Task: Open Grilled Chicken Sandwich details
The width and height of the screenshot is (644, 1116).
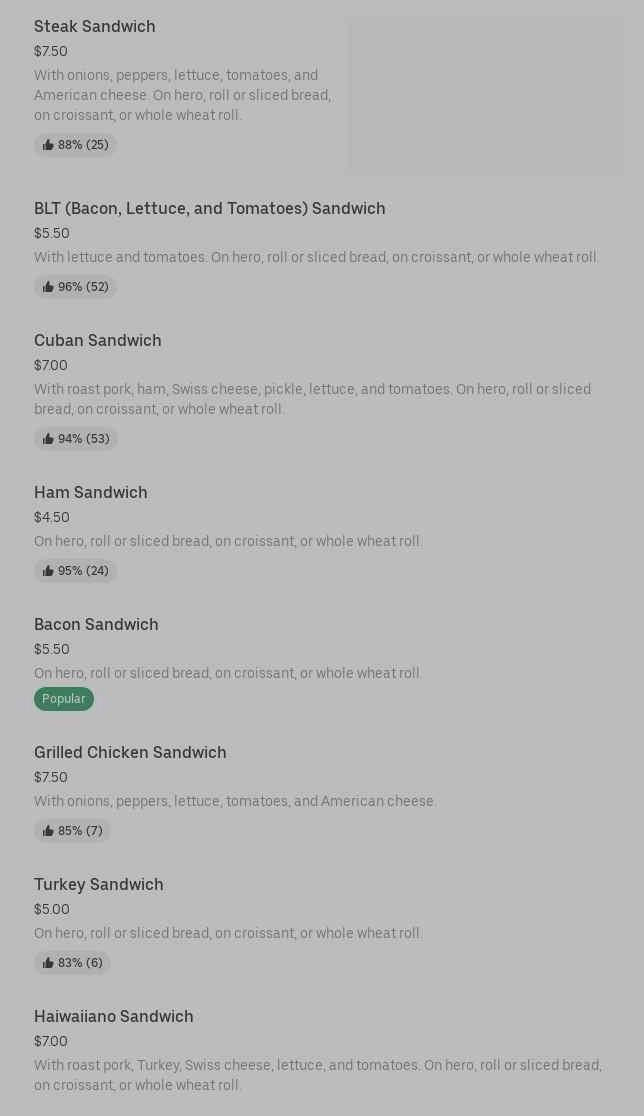Action: click(x=130, y=753)
